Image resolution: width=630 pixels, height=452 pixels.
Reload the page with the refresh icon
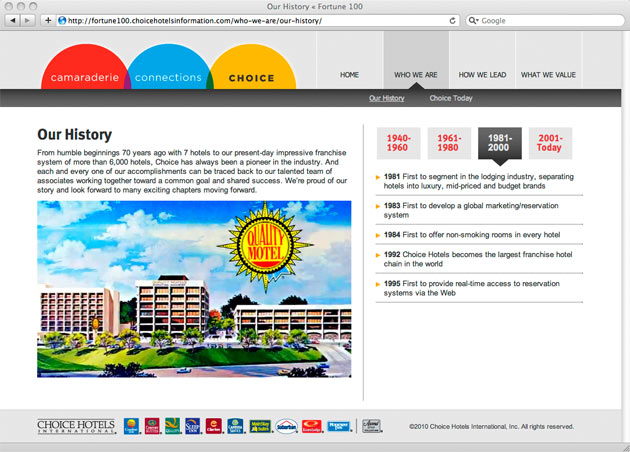tap(452, 20)
